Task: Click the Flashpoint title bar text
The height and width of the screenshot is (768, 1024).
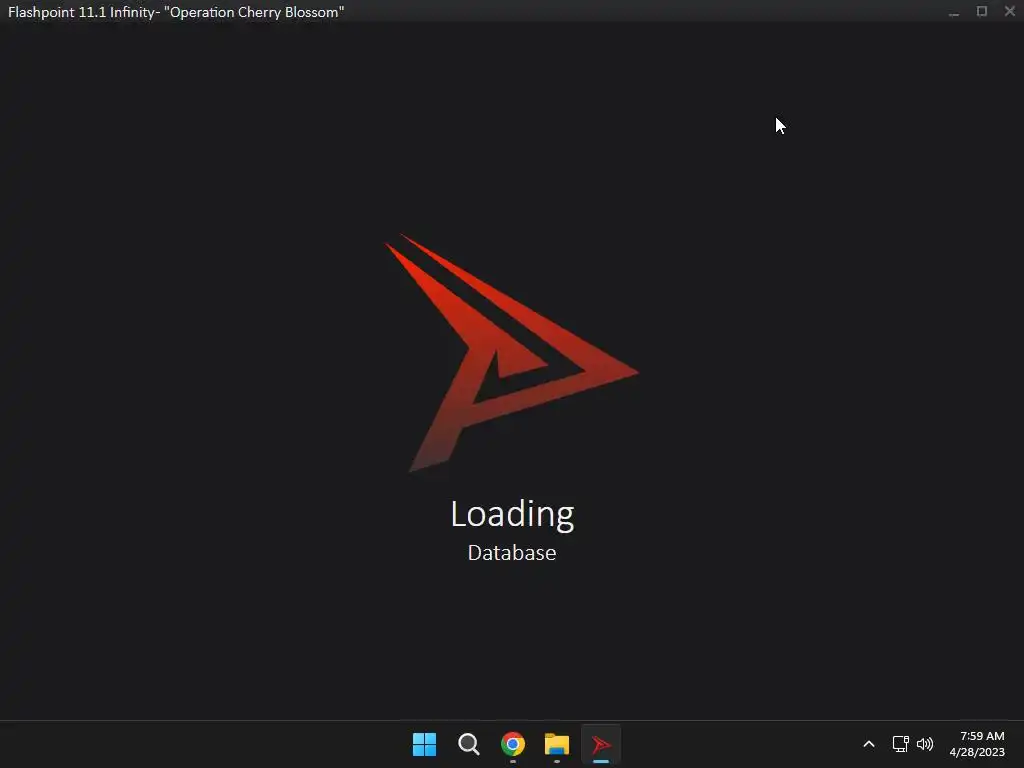Action: pos(176,12)
